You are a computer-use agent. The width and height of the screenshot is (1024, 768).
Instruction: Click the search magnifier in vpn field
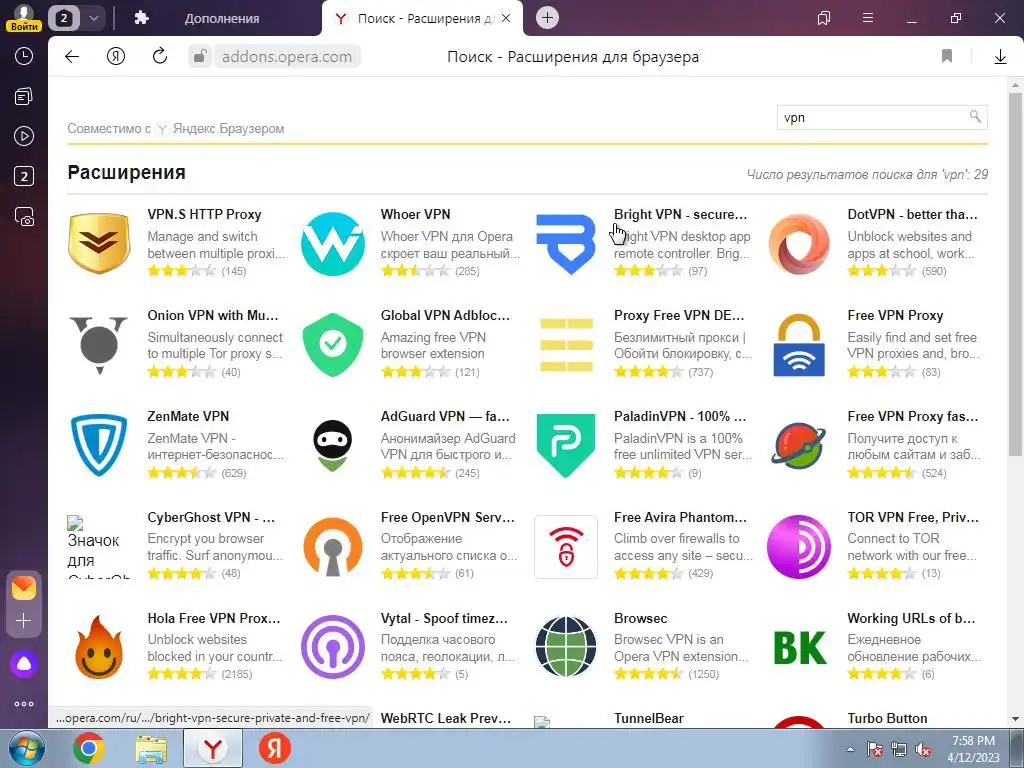(x=975, y=117)
